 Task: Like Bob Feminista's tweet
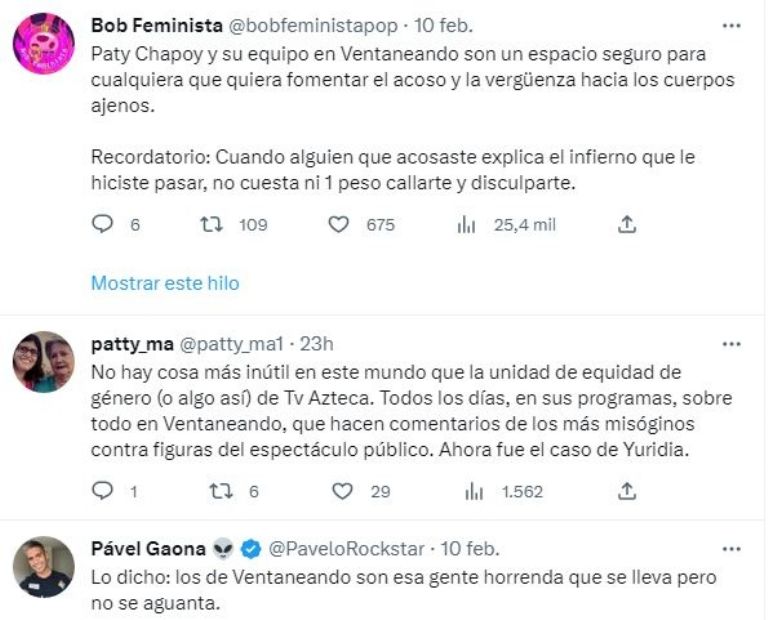pyautogui.click(x=339, y=225)
